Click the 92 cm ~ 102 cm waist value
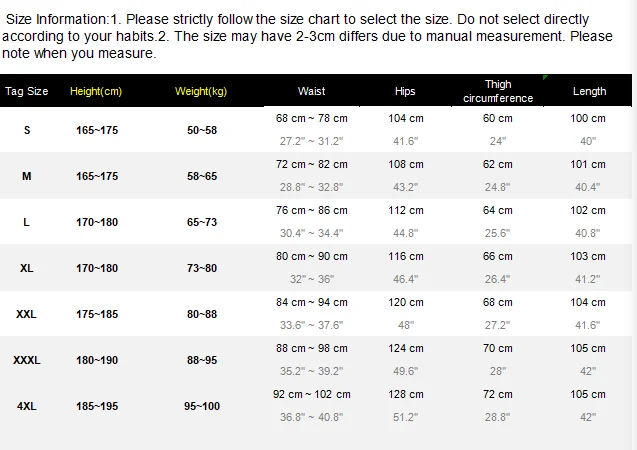This screenshot has width=637, height=450. pyautogui.click(x=312, y=394)
